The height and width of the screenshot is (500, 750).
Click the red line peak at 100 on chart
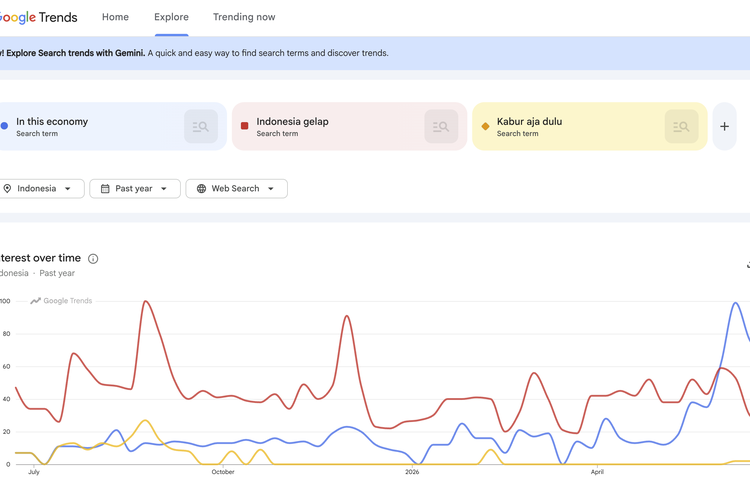tap(146, 301)
